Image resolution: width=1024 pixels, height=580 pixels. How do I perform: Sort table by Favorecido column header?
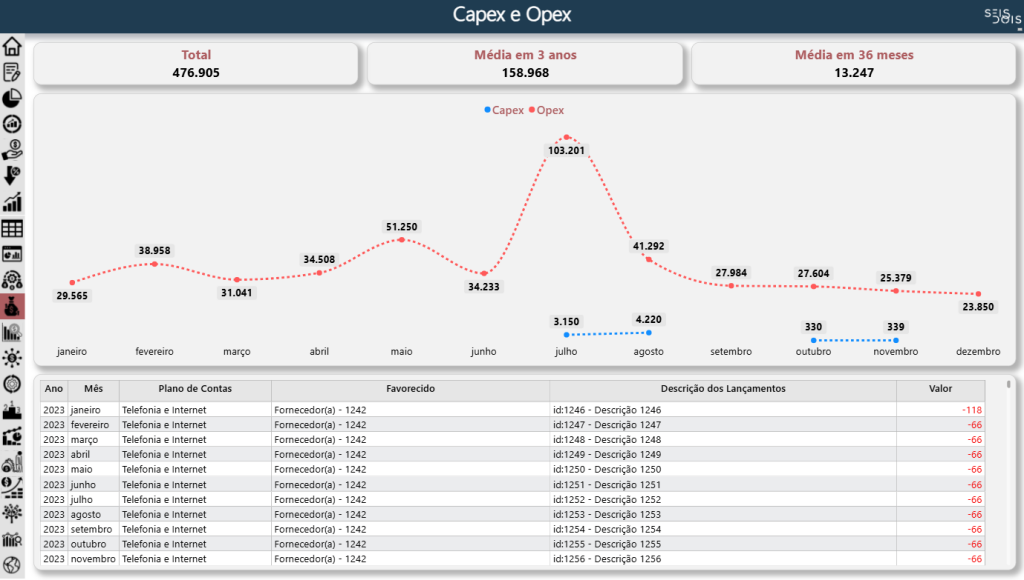coord(410,389)
